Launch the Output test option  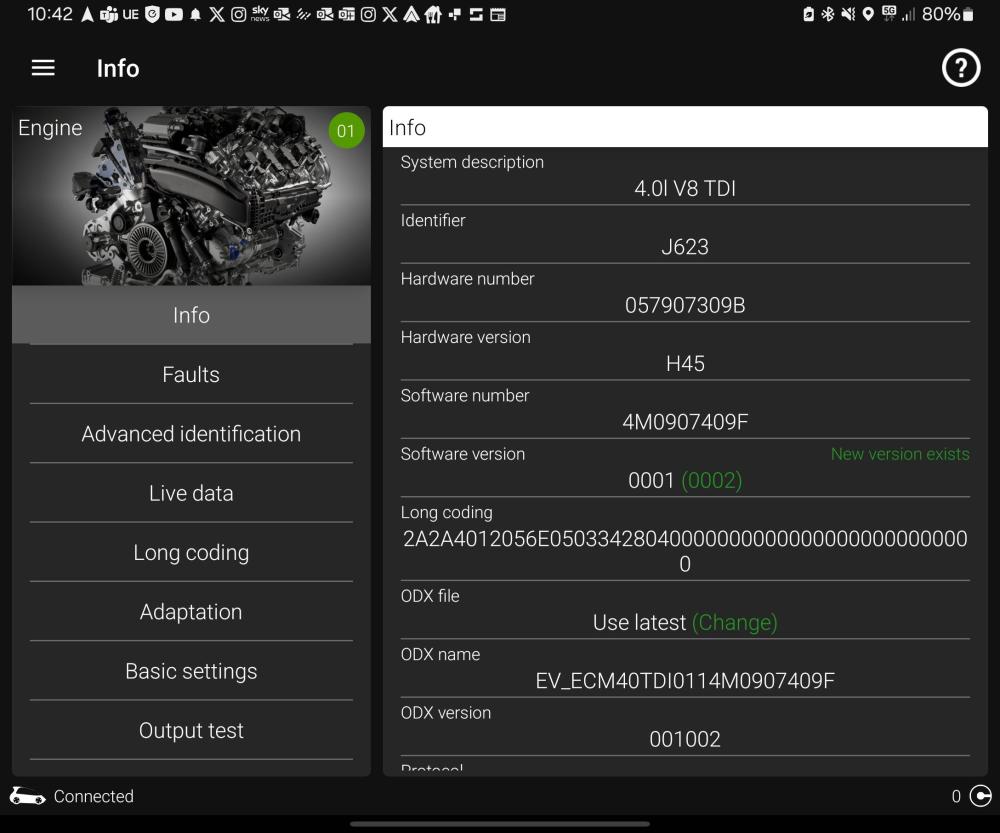pos(191,730)
